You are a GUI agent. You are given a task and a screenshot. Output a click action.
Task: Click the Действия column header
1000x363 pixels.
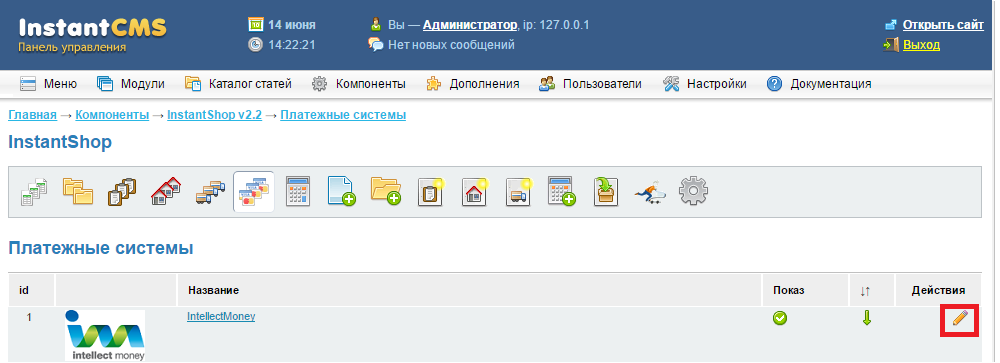(938, 290)
